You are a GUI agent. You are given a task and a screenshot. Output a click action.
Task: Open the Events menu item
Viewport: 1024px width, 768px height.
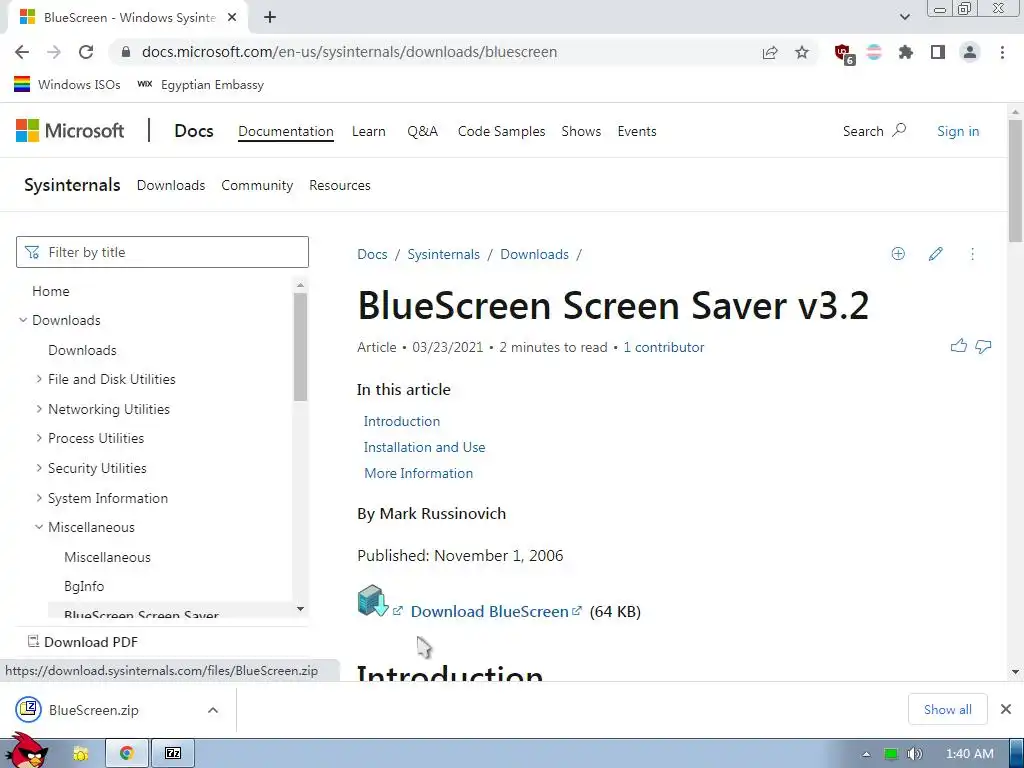(x=637, y=131)
